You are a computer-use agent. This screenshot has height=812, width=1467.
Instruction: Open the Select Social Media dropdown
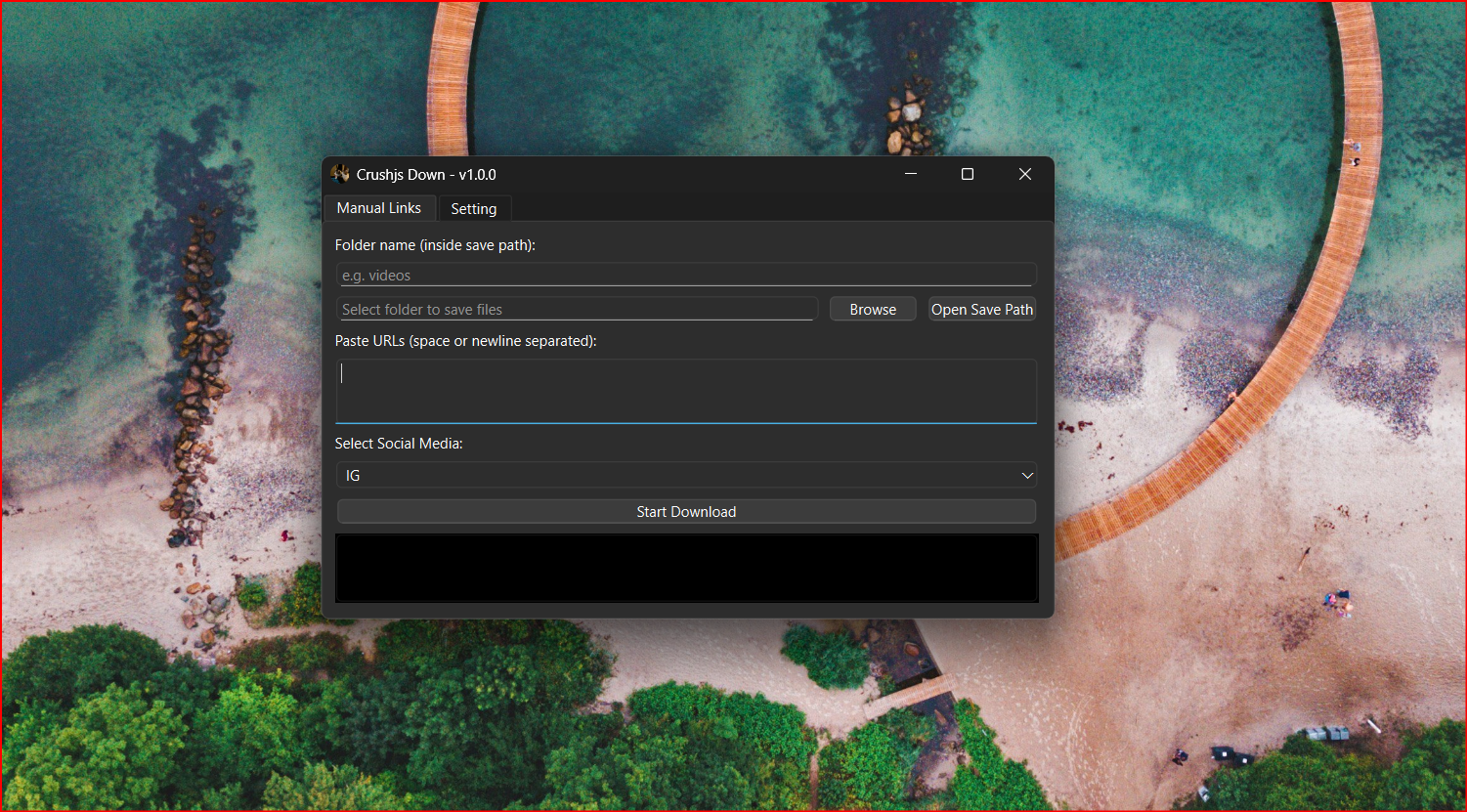686,475
